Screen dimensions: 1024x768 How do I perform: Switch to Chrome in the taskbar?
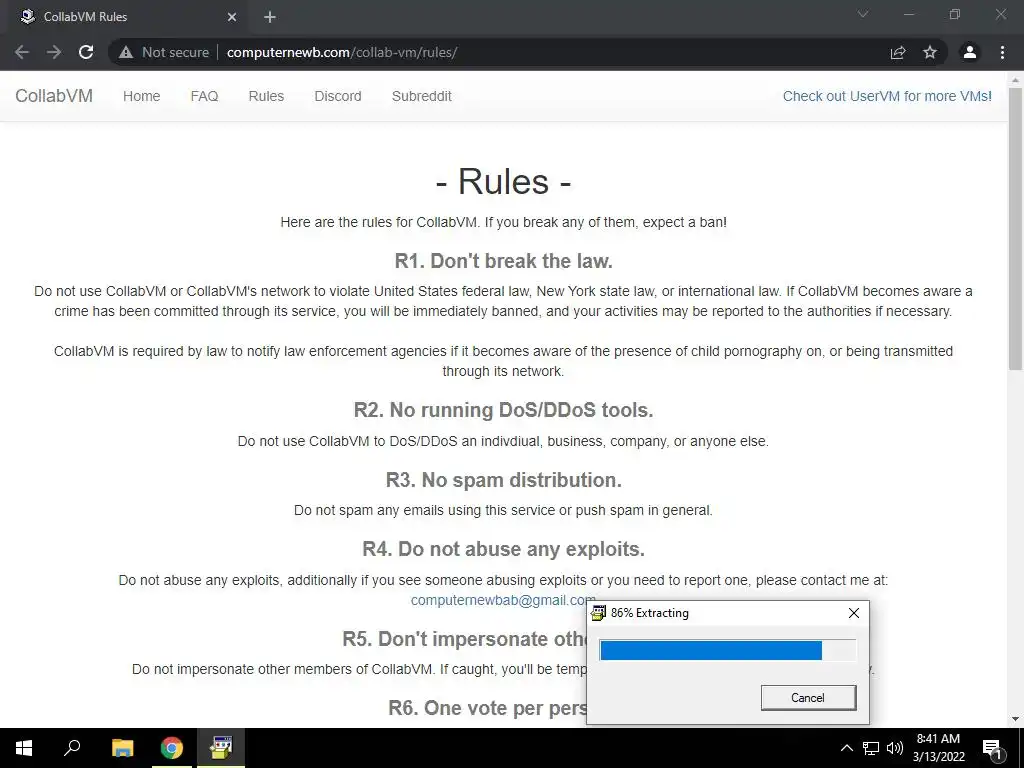[x=172, y=748]
